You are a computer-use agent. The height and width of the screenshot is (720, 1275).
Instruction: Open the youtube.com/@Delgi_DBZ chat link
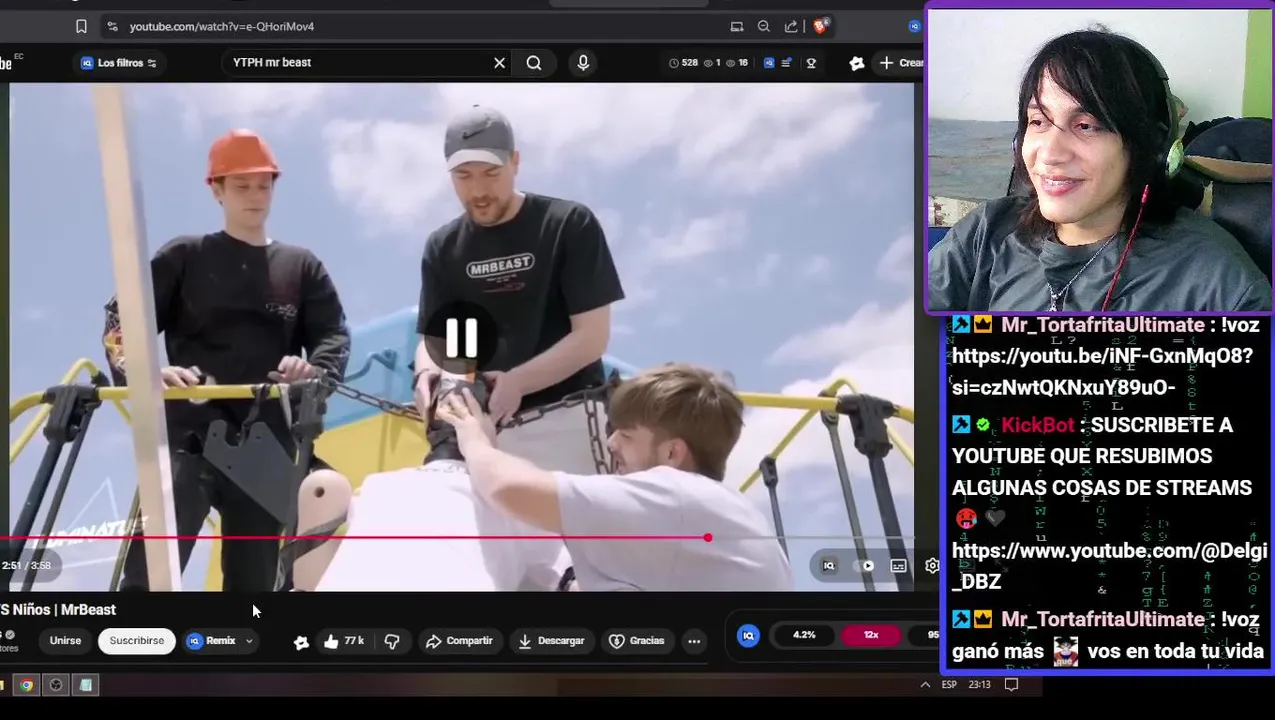pos(1109,566)
